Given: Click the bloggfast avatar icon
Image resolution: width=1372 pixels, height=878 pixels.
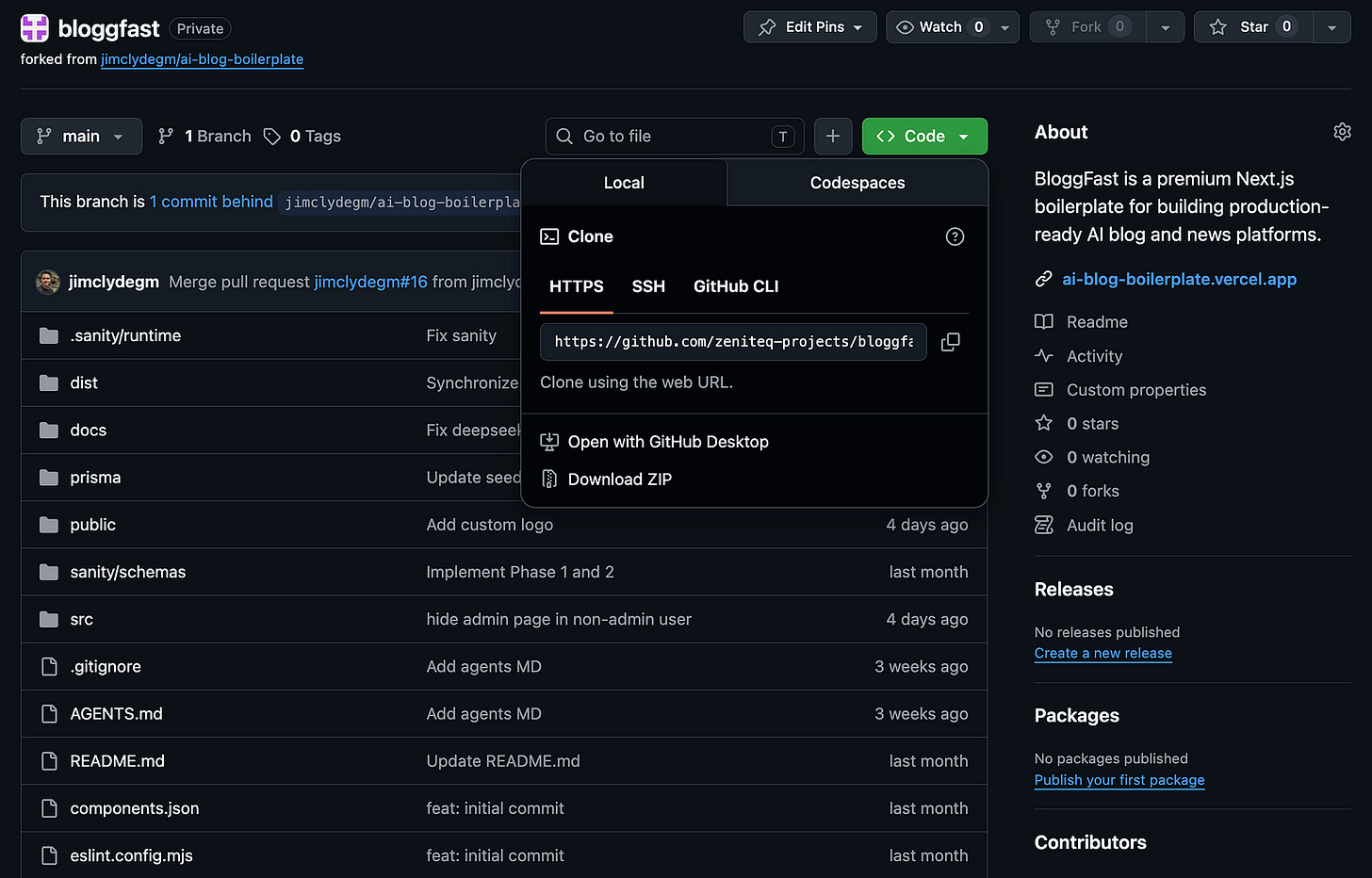Looking at the screenshot, I should pos(34,28).
